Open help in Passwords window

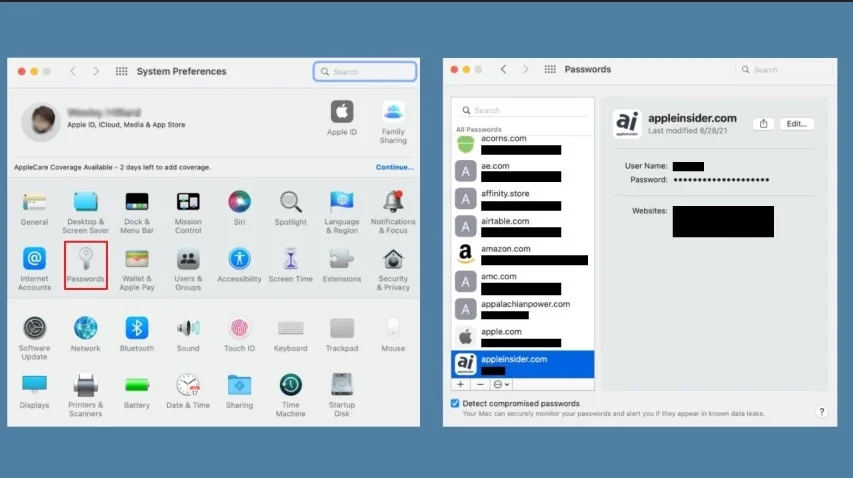pyautogui.click(x=821, y=412)
